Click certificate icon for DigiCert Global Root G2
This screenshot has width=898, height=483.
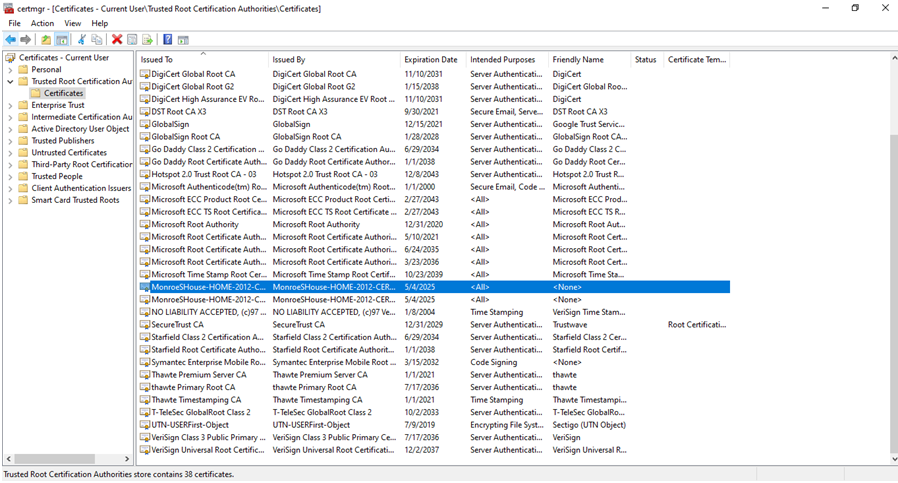pos(145,87)
